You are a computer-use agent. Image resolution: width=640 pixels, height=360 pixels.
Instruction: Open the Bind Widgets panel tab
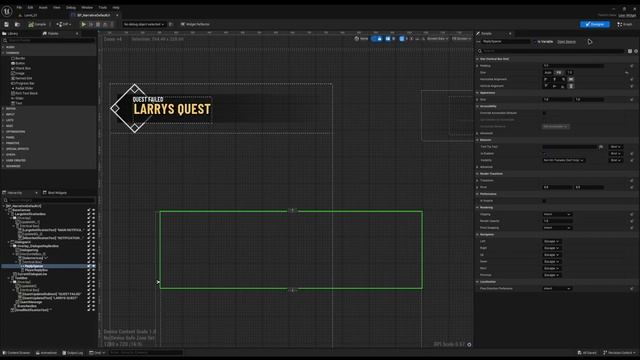55,193
